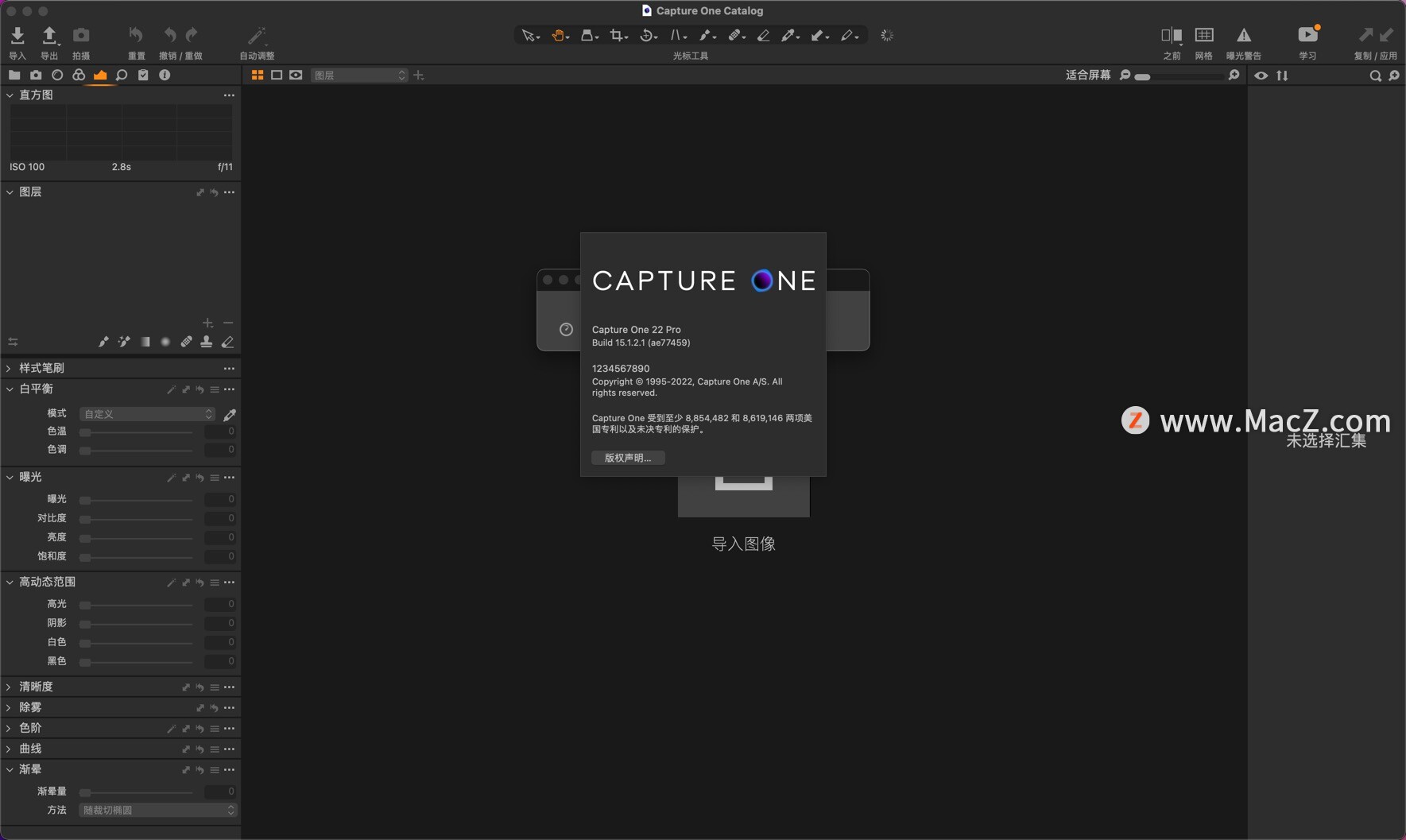Expand the 样式笔刷 style brushes panel
1406x840 pixels.
[x=10, y=368]
